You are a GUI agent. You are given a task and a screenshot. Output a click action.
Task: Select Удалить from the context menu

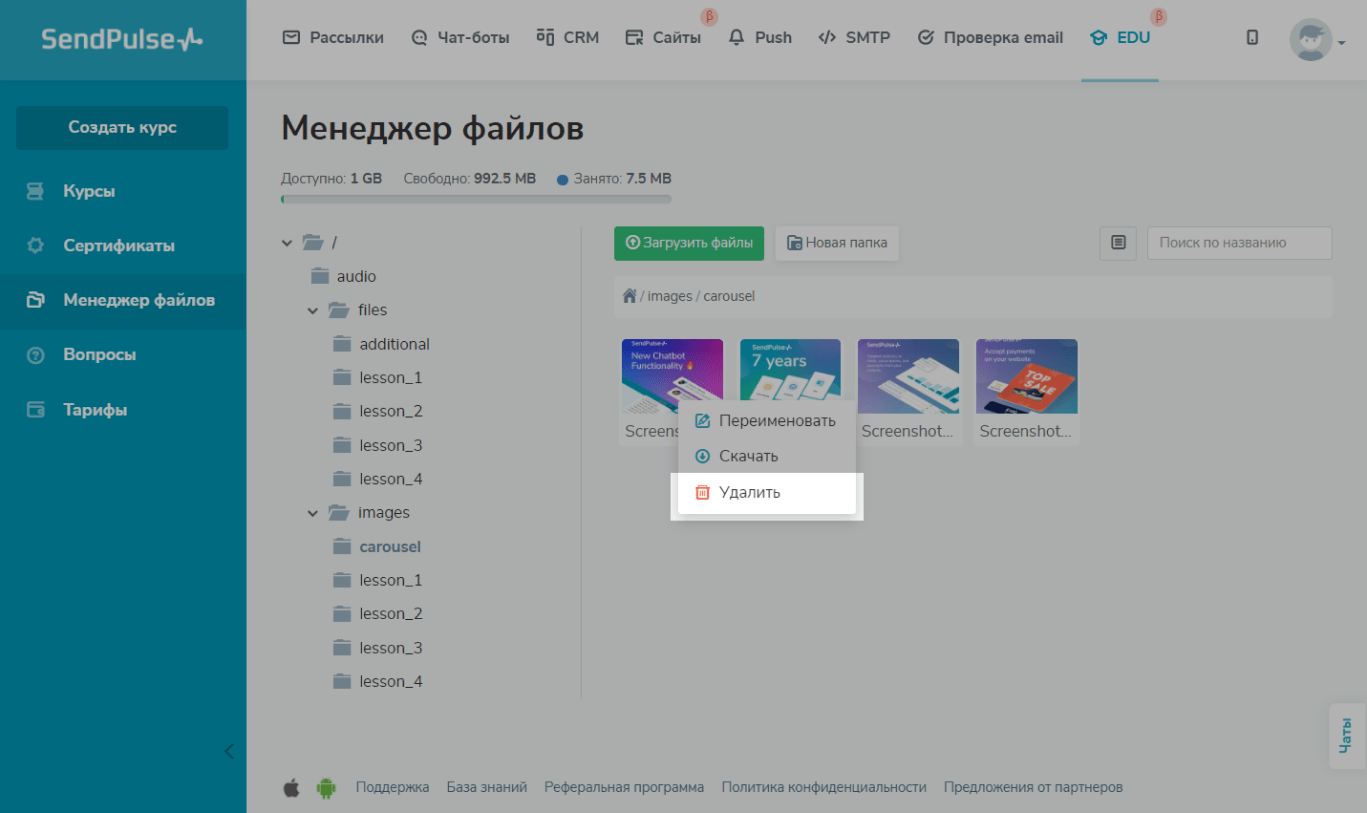749,492
